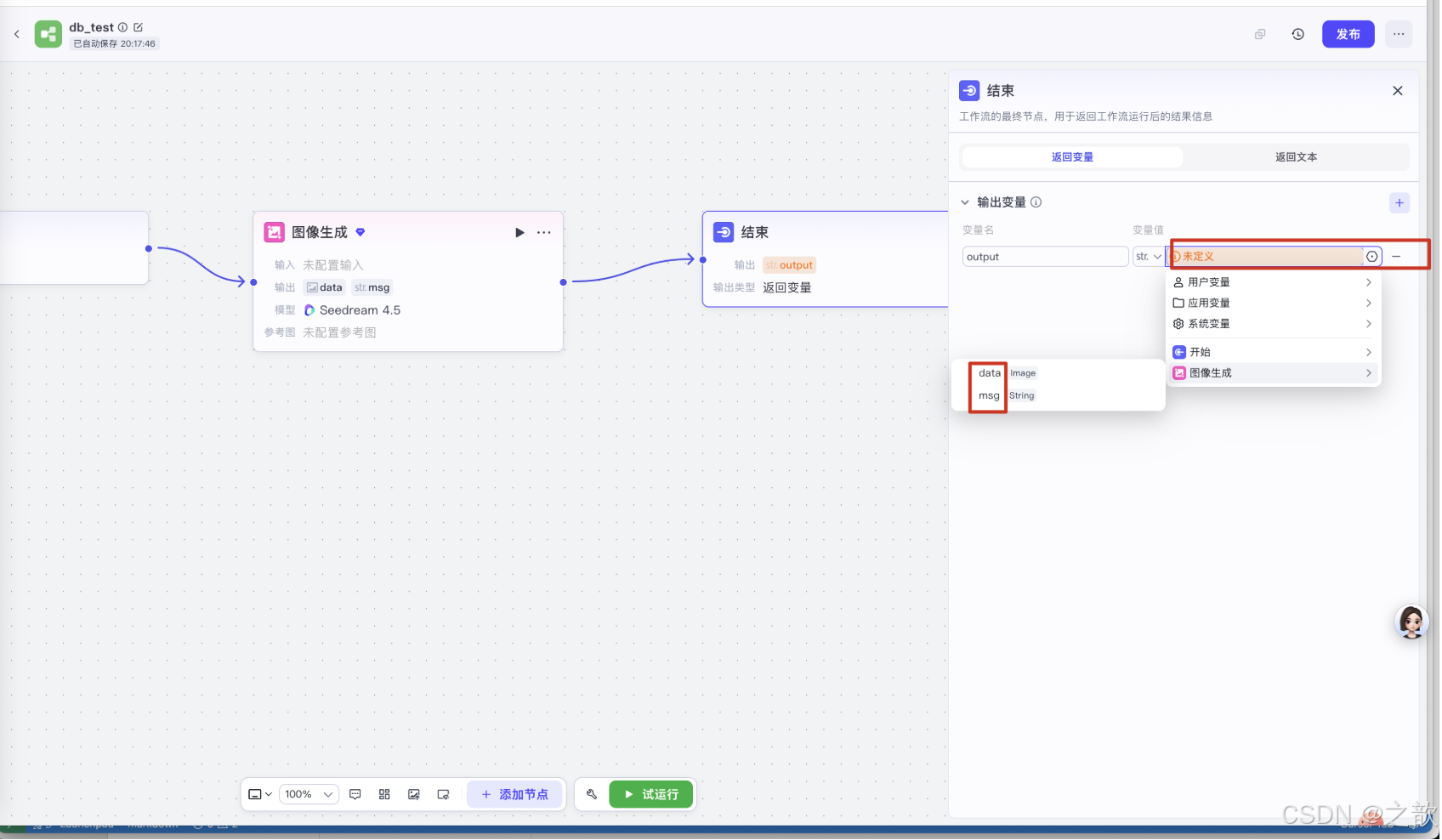Edit the db_test name with the pencil icon
The height and width of the screenshot is (840, 1442).
click(x=138, y=27)
